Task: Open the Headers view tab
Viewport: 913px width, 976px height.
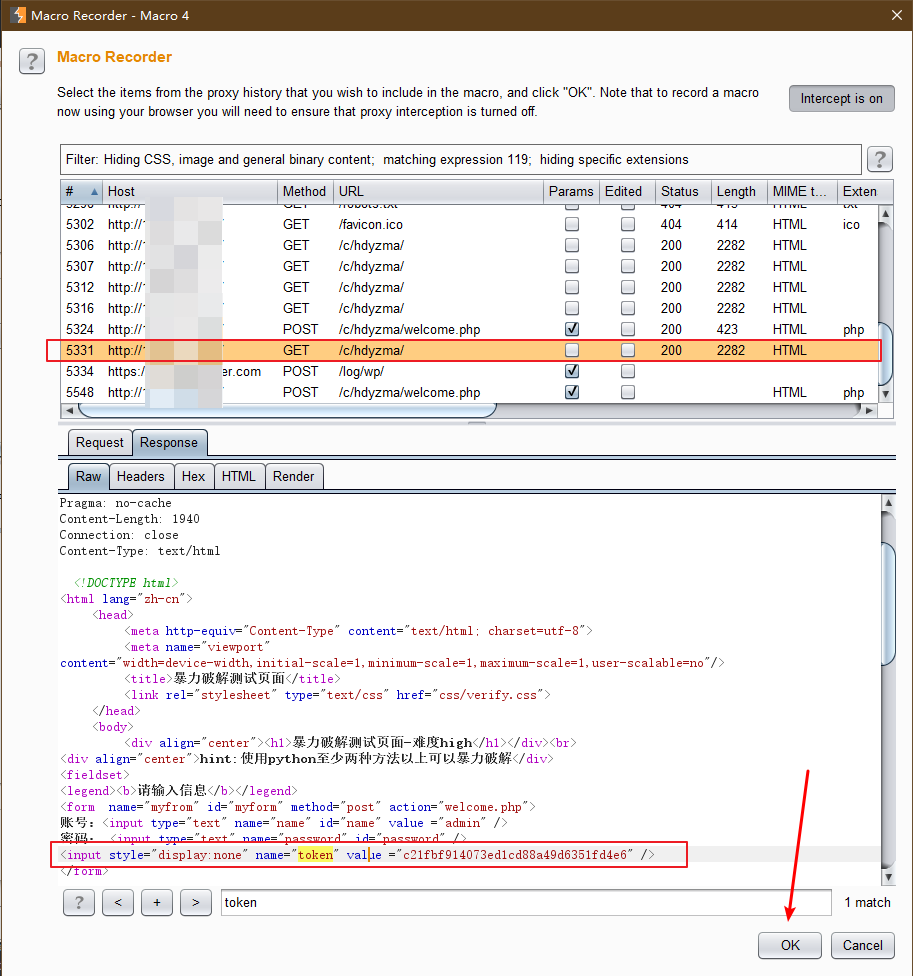Action: pyautogui.click(x=140, y=476)
